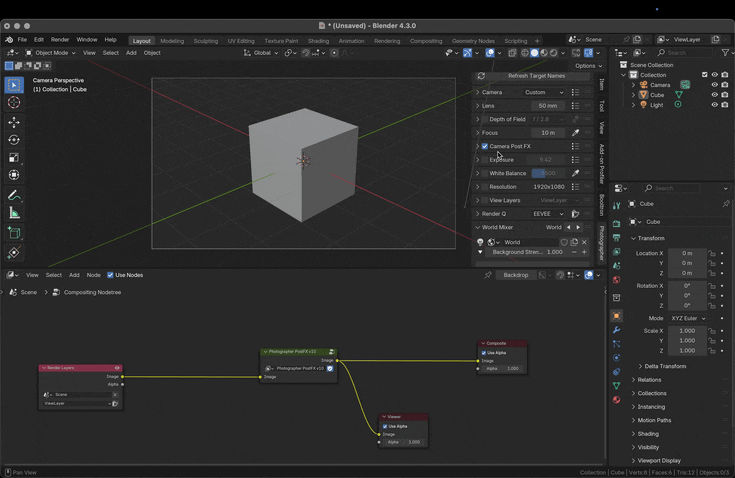Expand the Camera item in outliner
The image size is (735, 478).
tap(633, 85)
